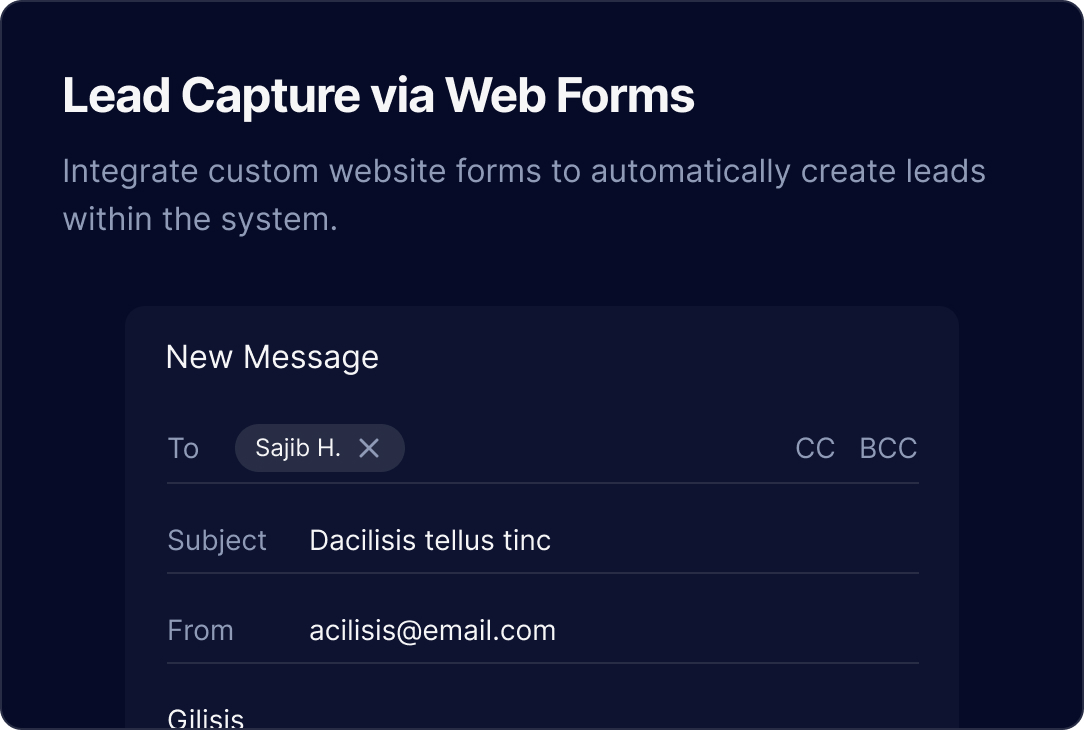The width and height of the screenshot is (1084, 730).
Task: Click the 'From' field label
Action: [200, 630]
